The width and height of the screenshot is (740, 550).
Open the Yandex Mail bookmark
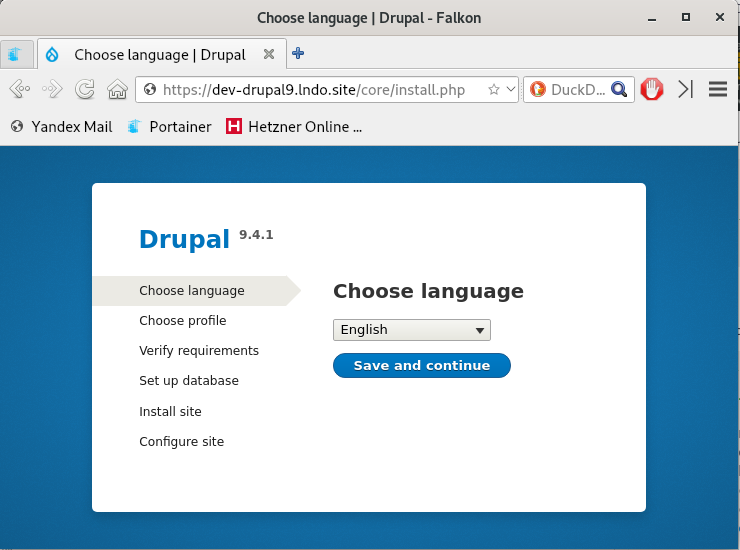pyautogui.click(x=61, y=127)
